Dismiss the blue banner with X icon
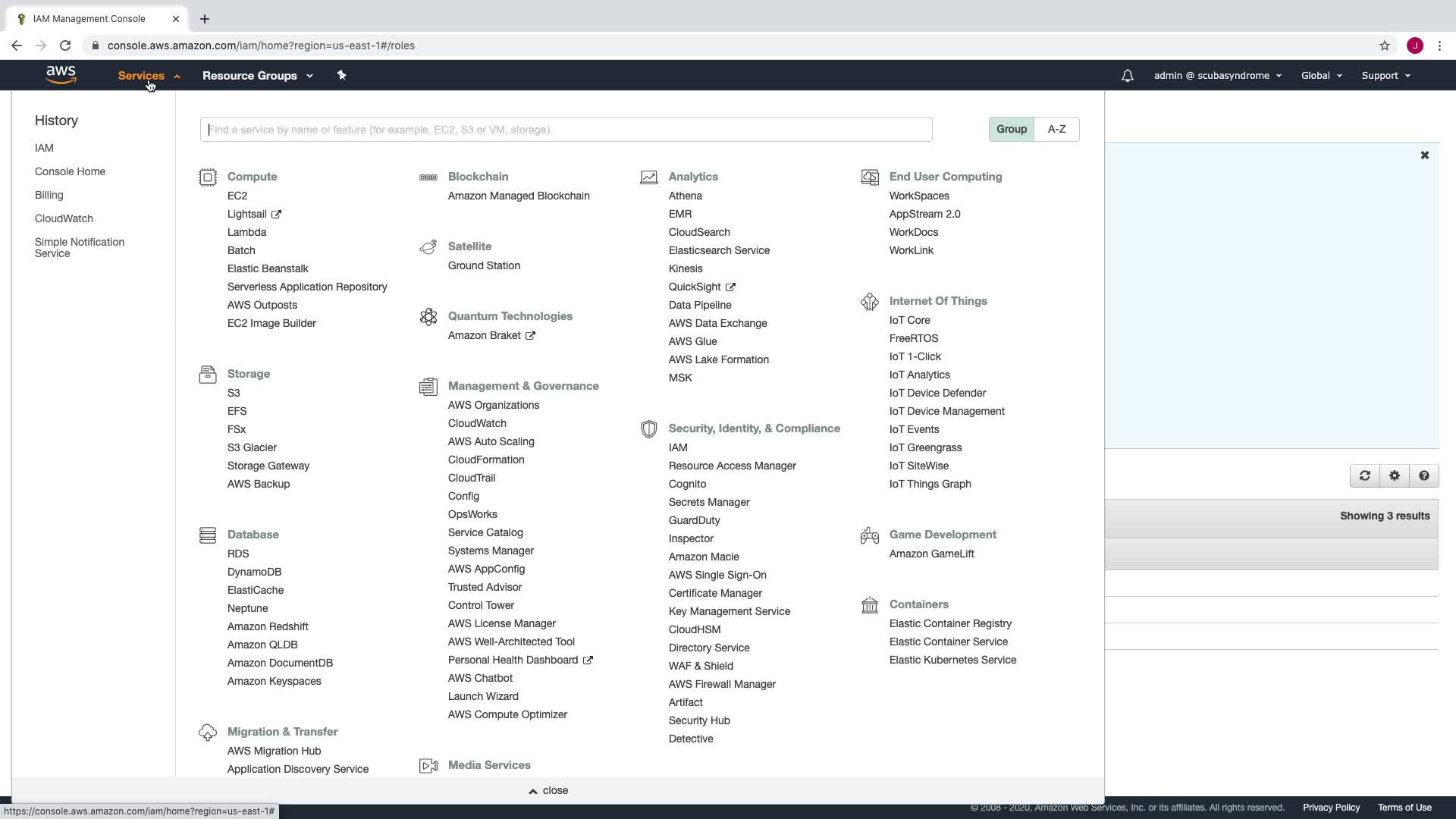The height and width of the screenshot is (819, 1456). point(1424,155)
